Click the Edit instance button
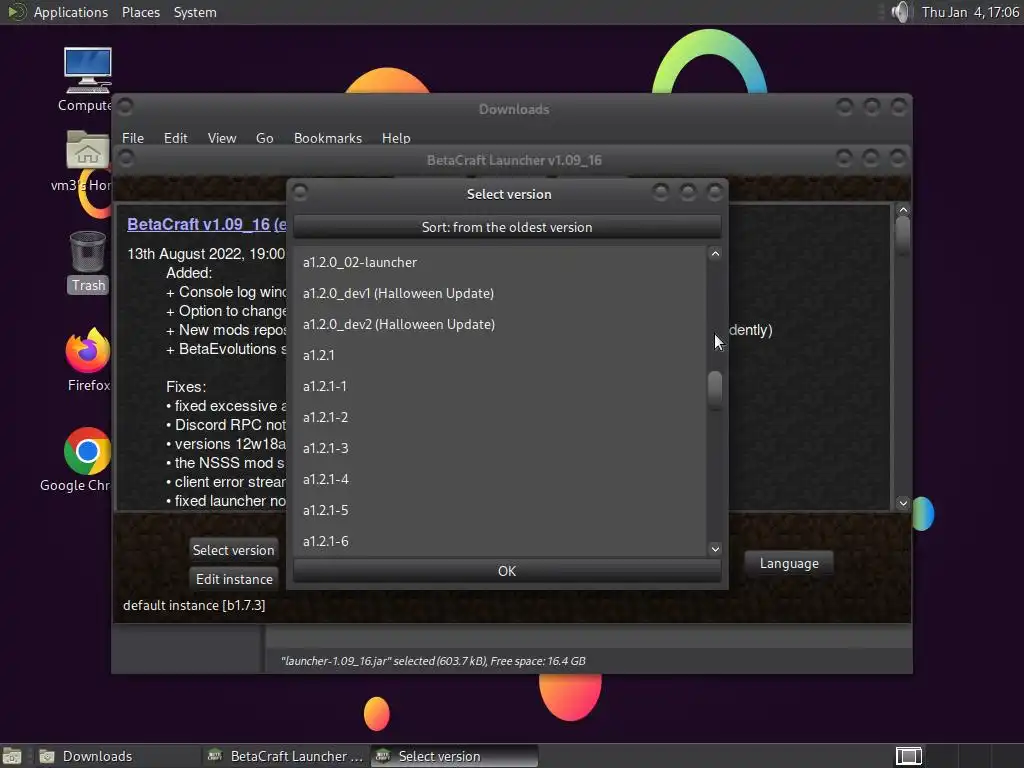The width and height of the screenshot is (1024, 768). point(233,579)
